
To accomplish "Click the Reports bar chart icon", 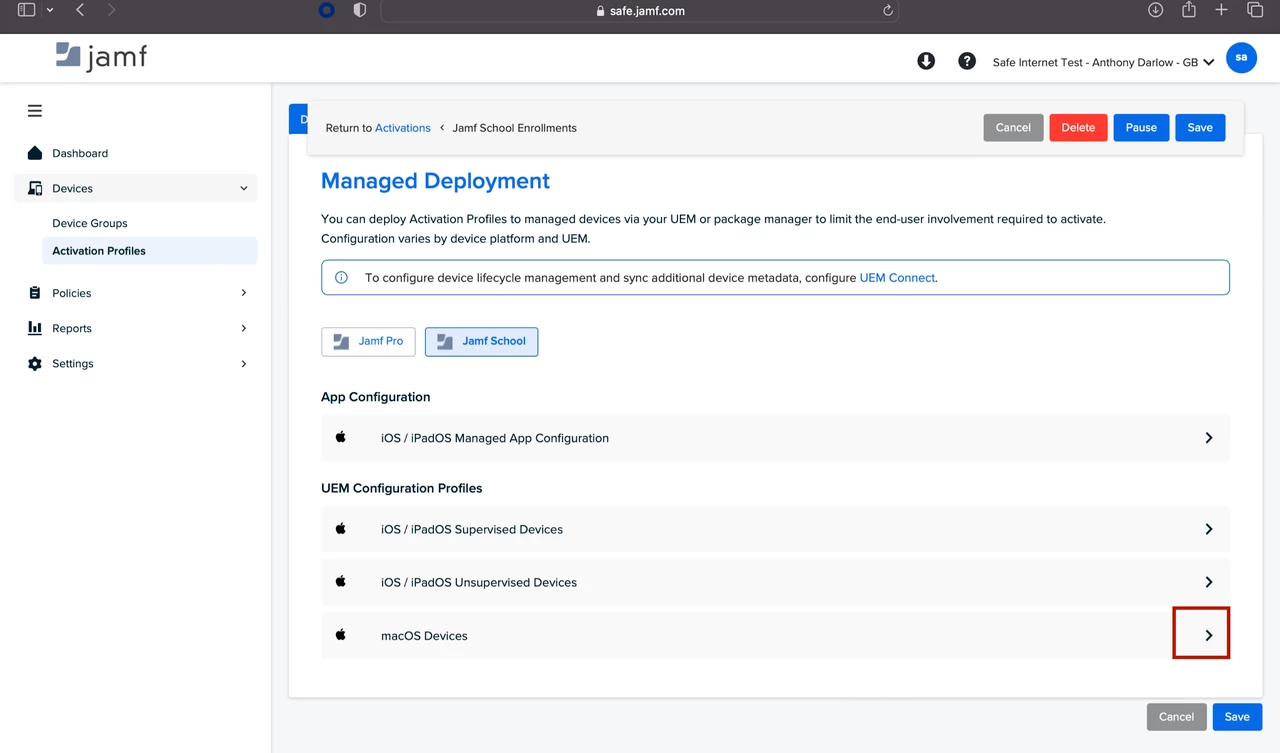I will point(35,328).
